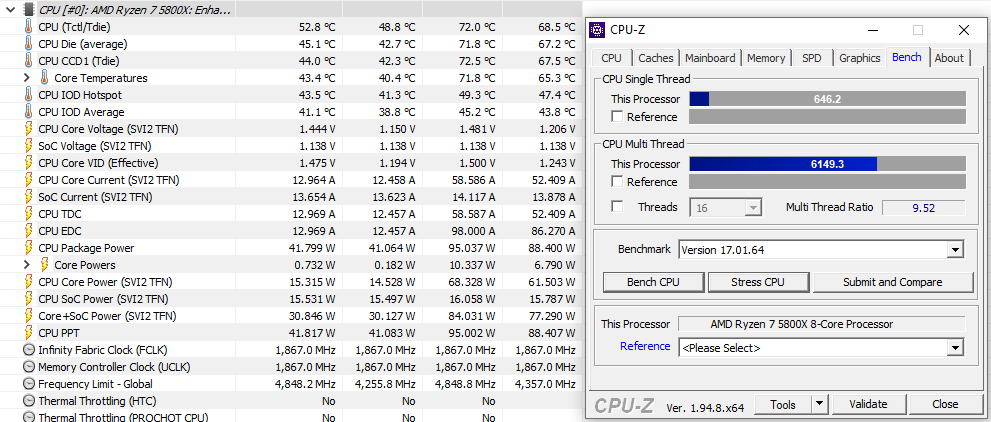Click the thermometer icon beside CPU IOD Hotspot
Screen dimensions: 991x422
point(28,95)
